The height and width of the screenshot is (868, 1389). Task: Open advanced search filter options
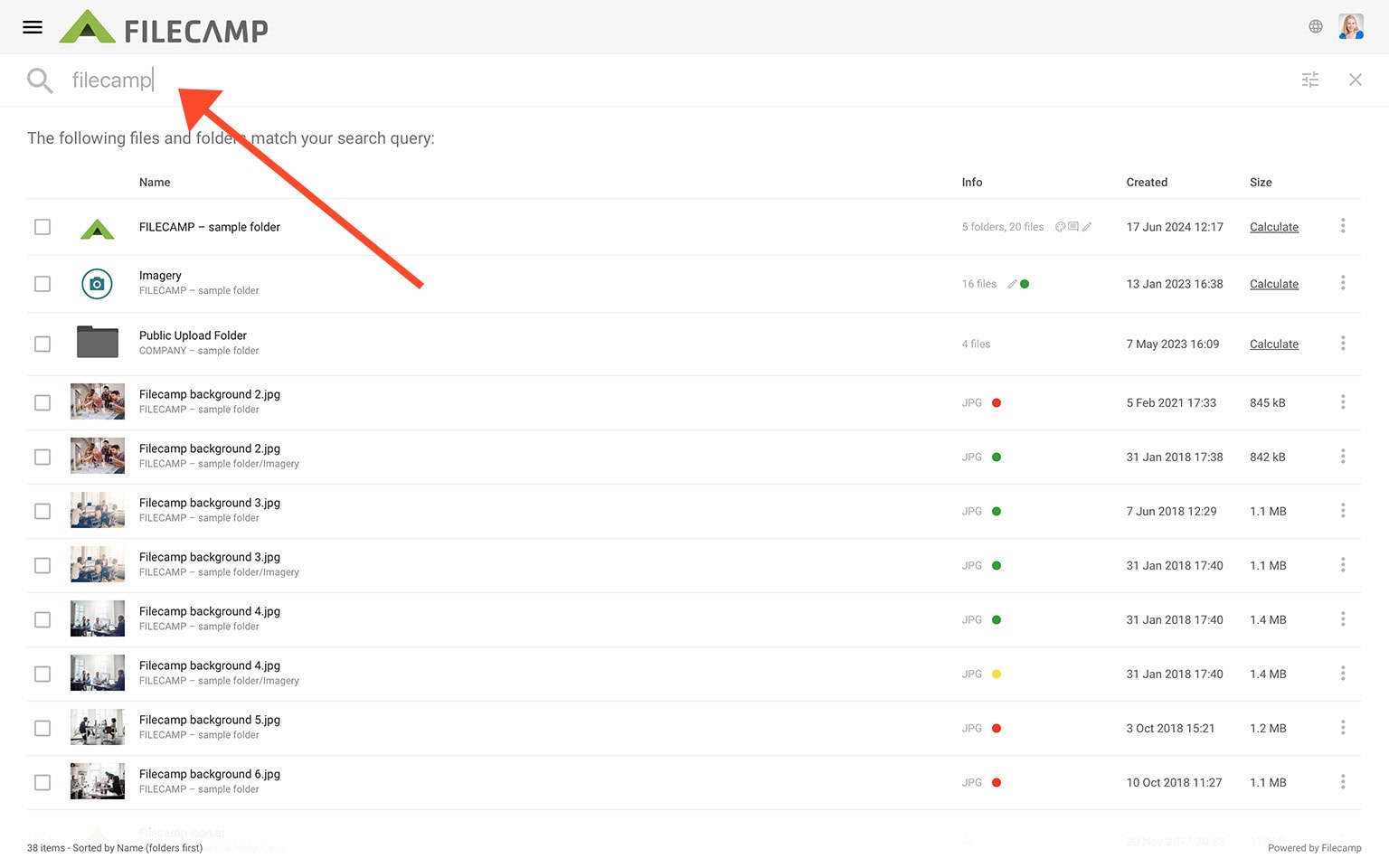pos(1310,80)
